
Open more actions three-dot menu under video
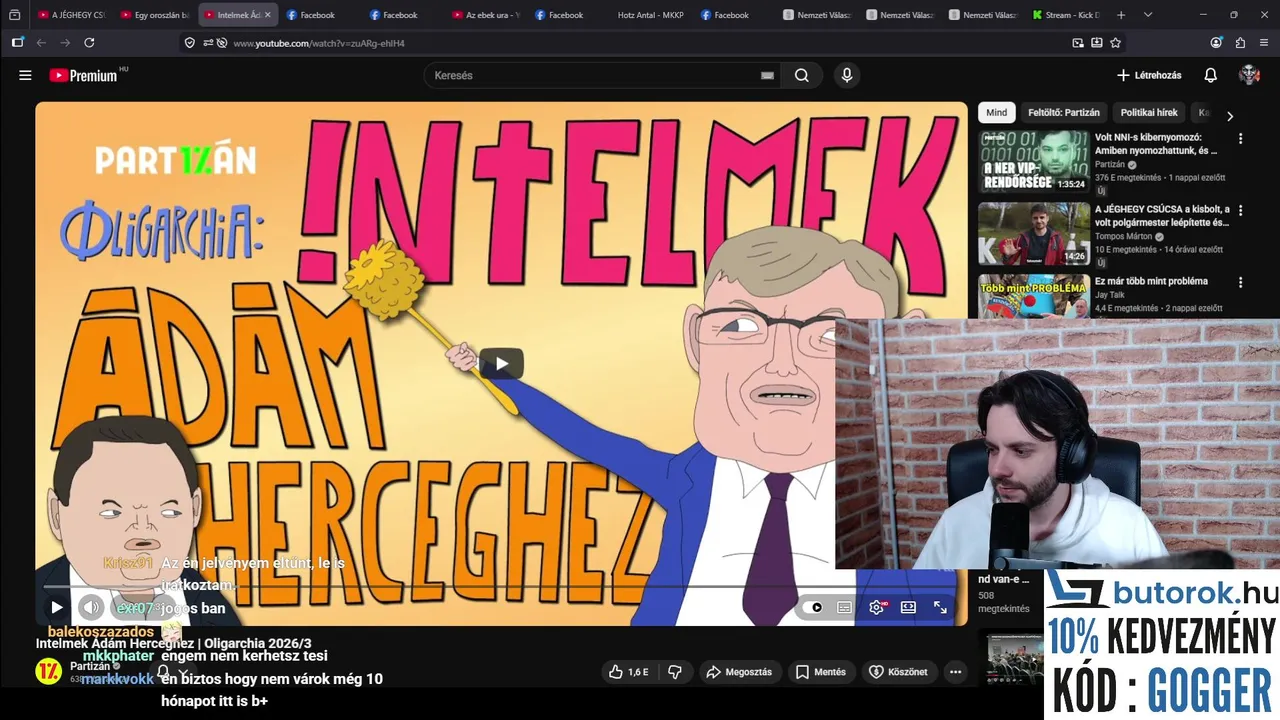pyautogui.click(x=955, y=672)
